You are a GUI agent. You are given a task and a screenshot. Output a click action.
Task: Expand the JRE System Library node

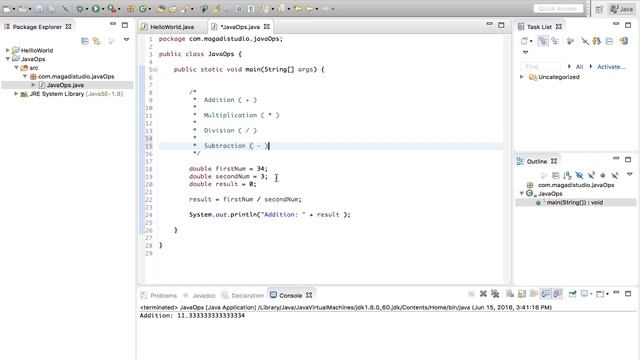[16, 94]
